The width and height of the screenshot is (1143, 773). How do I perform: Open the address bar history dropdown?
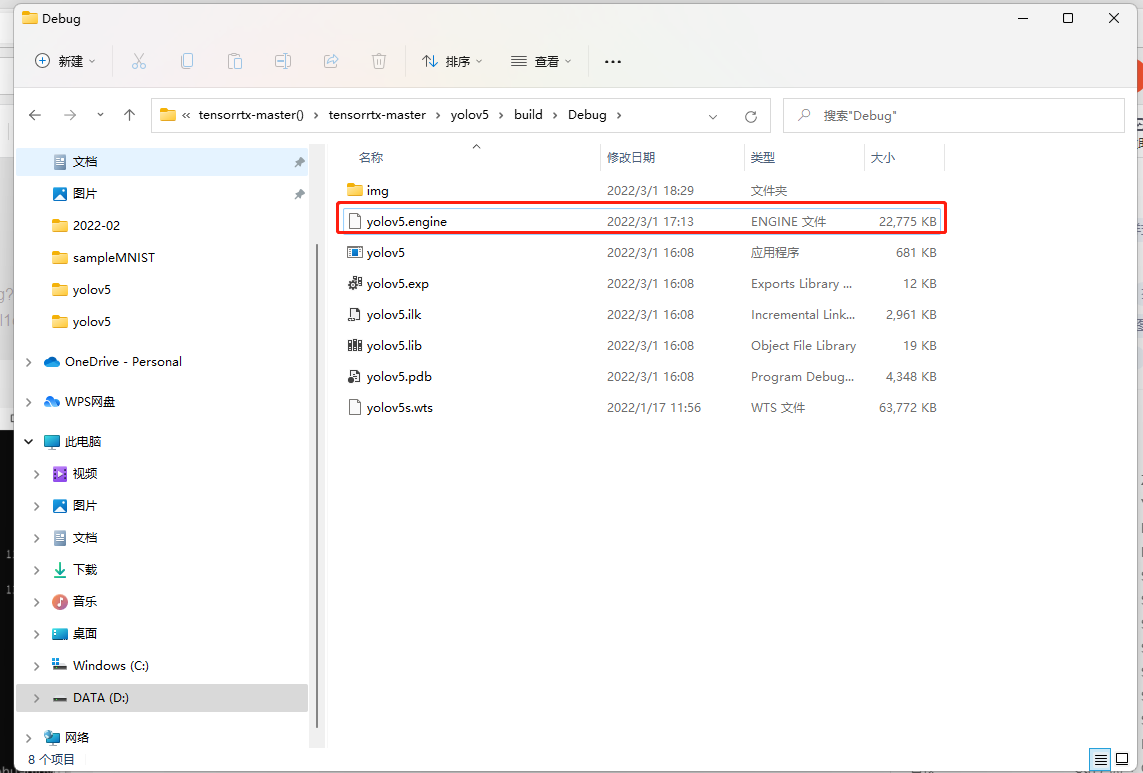point(713,116)
